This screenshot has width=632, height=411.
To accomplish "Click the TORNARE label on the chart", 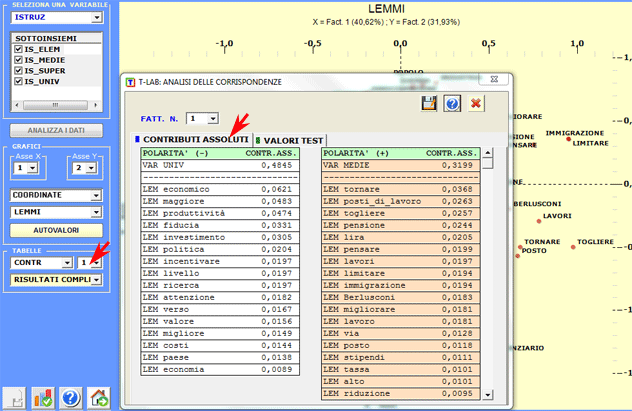I will [x=542, y=242].
